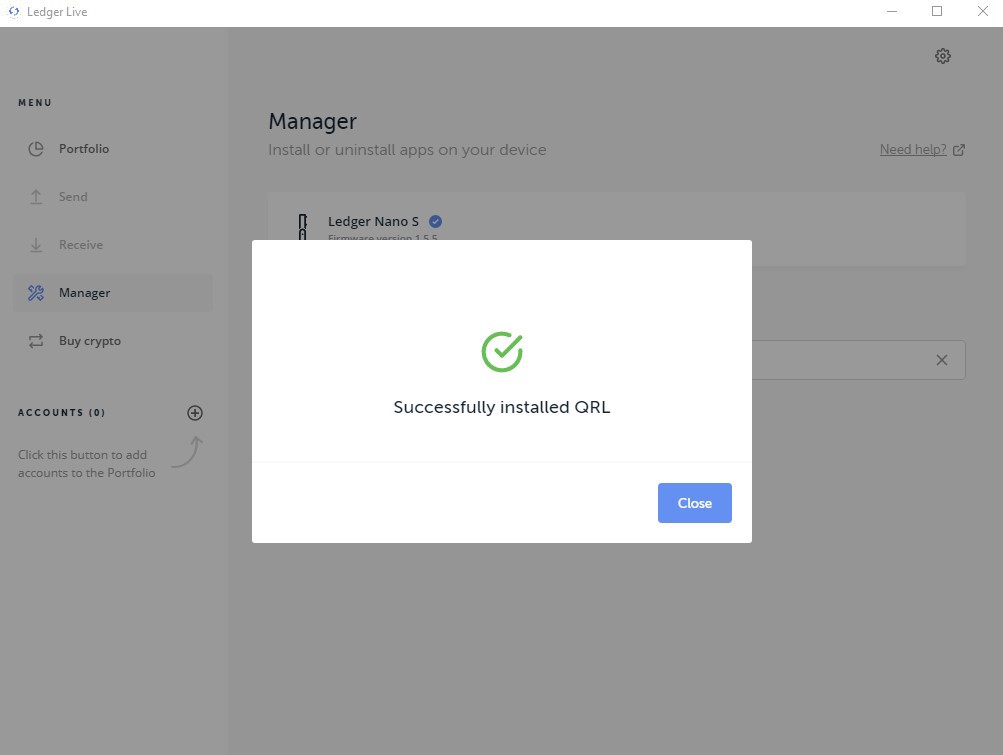
Task: Select Portfolio in the sidebar menu
Action: click(84, 149)
